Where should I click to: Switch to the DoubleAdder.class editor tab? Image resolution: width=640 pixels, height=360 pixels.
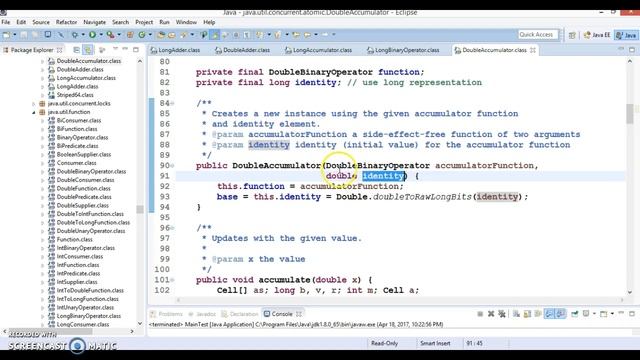pos(243,50)
